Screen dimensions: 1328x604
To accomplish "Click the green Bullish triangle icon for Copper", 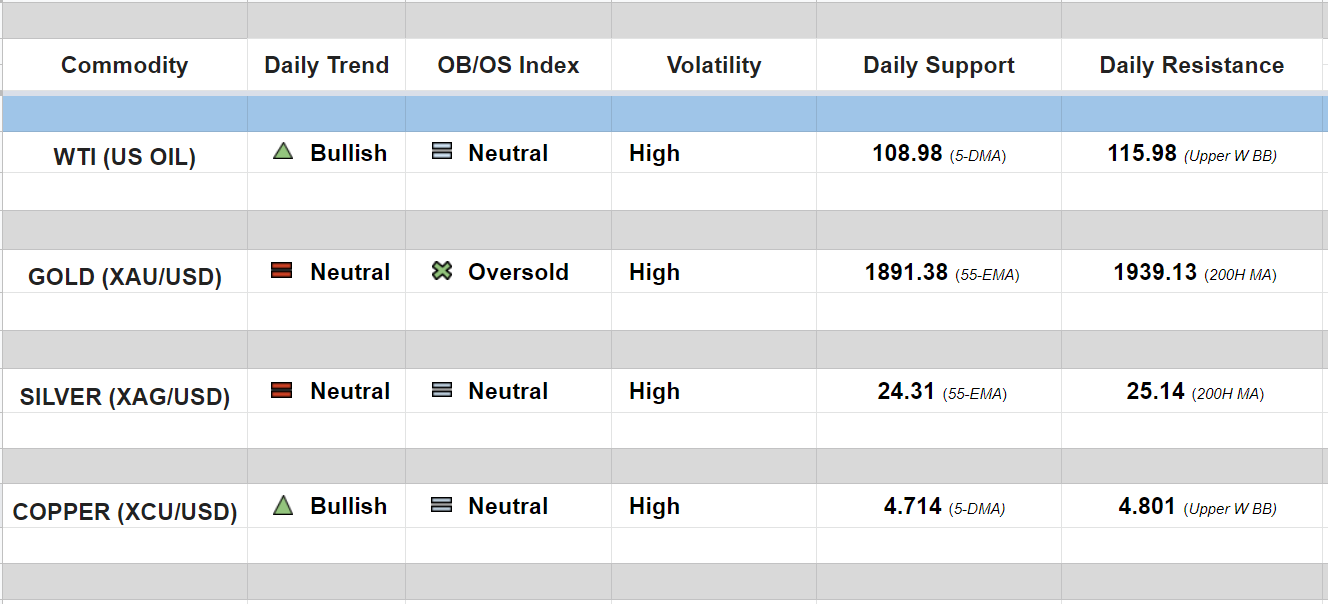I will [x=283, y=506].
